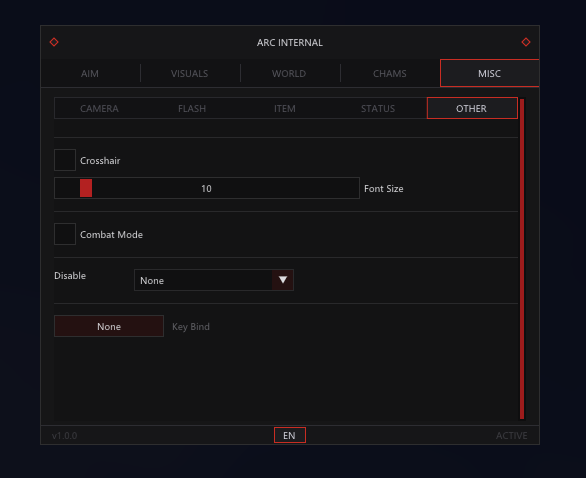The image size is (586, 478).
Task: Click the v1.0.0 version text
Action: click(64, 436)
